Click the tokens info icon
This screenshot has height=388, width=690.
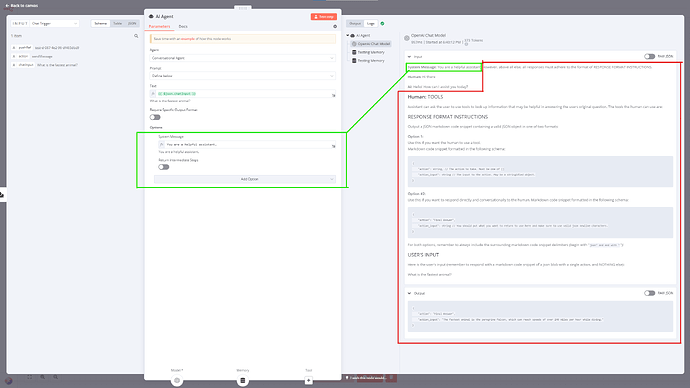[x=466, y=44]
